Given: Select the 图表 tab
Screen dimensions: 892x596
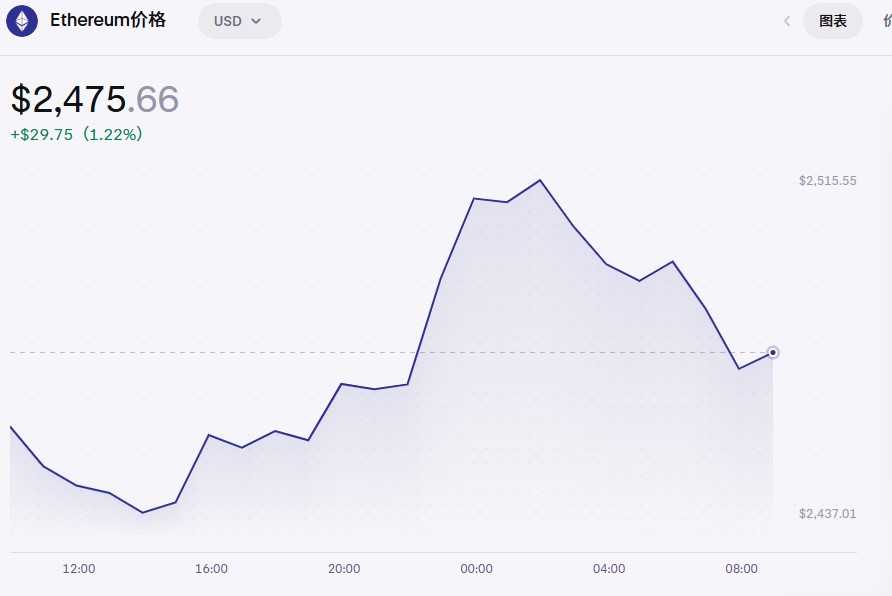Looking at the screenshot, I should (x=833, y=21).
